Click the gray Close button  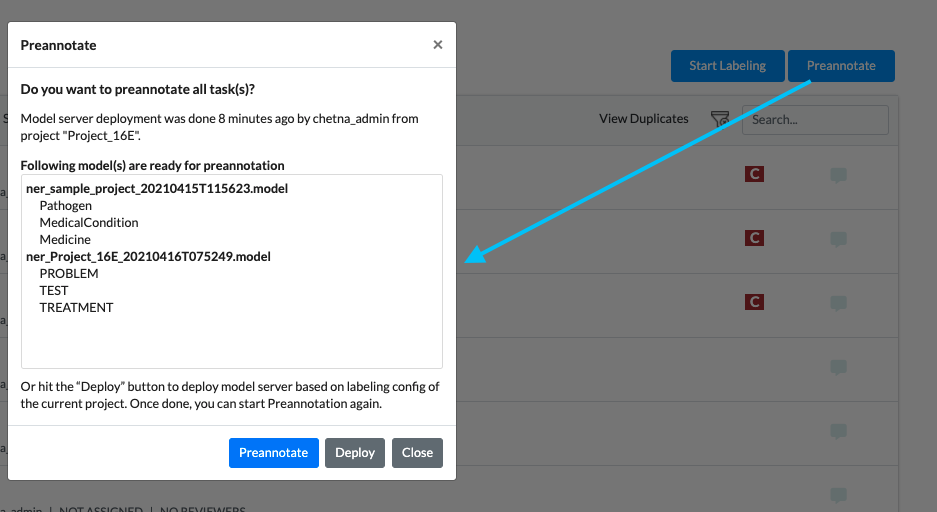coord(417,453)
